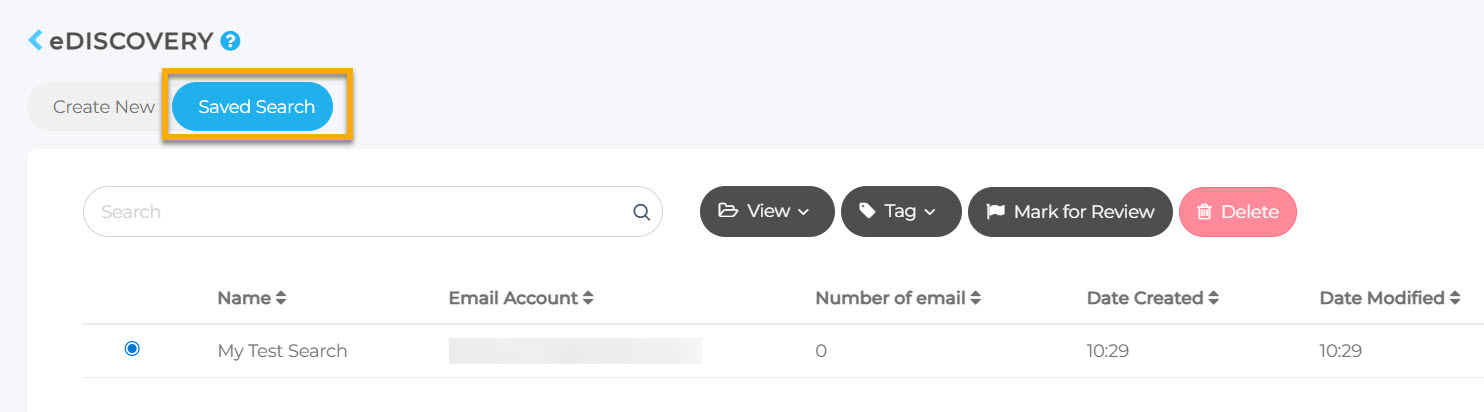Image resolution: width=1484 pixels, height=412 pixels.
Task: Click the back arrow beside eDISCOVERY
Action: pyautogui.click(x=36, y=41)
